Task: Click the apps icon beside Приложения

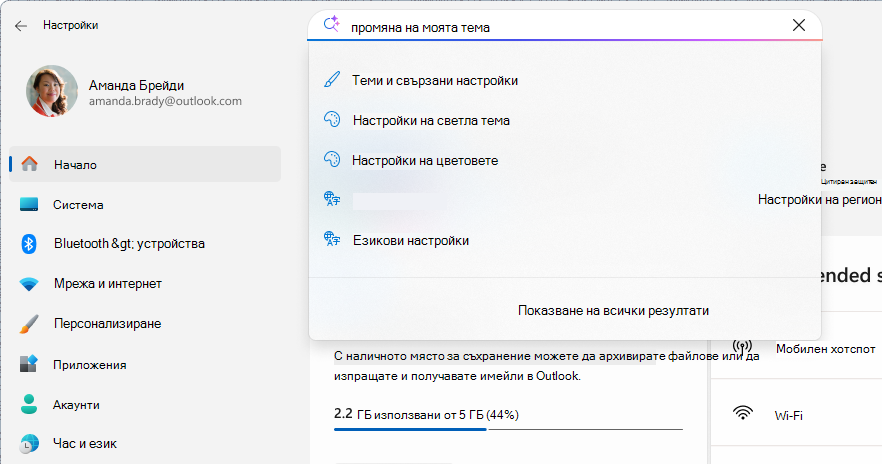Action: tap(29, 364)
